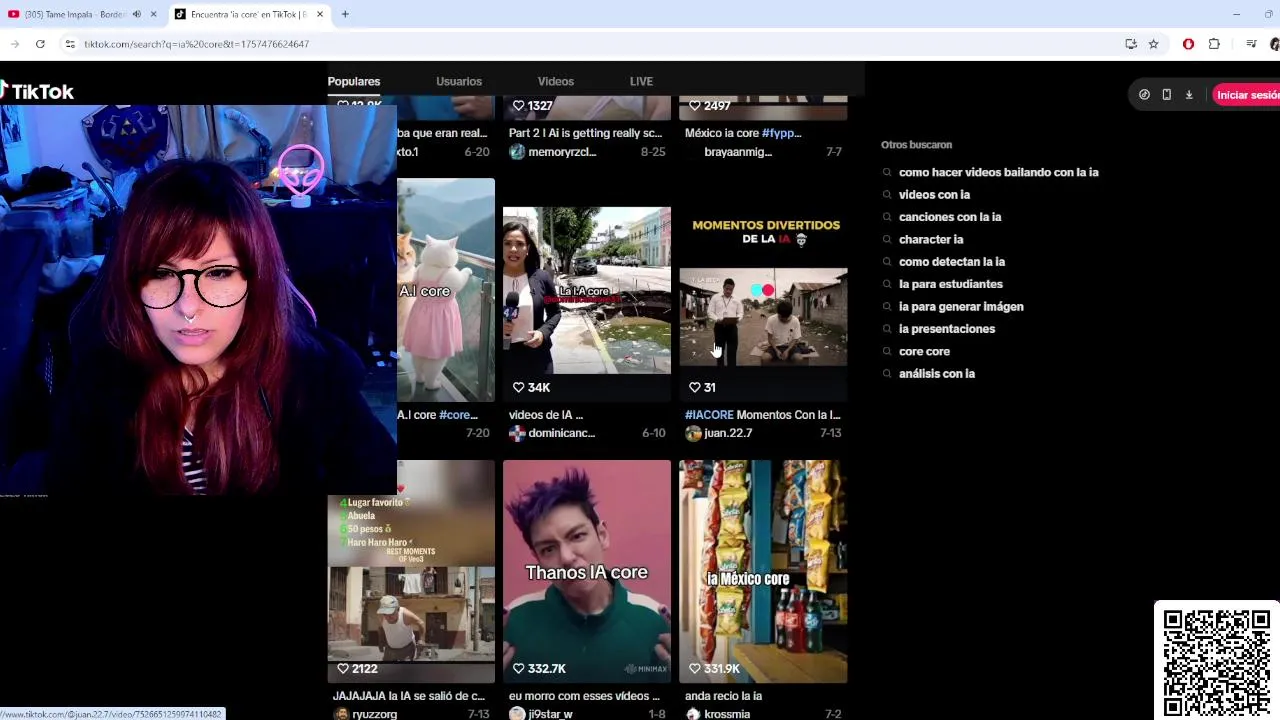
Task: Click search icon beside 'core core'
Action: [x=887, y=351]
